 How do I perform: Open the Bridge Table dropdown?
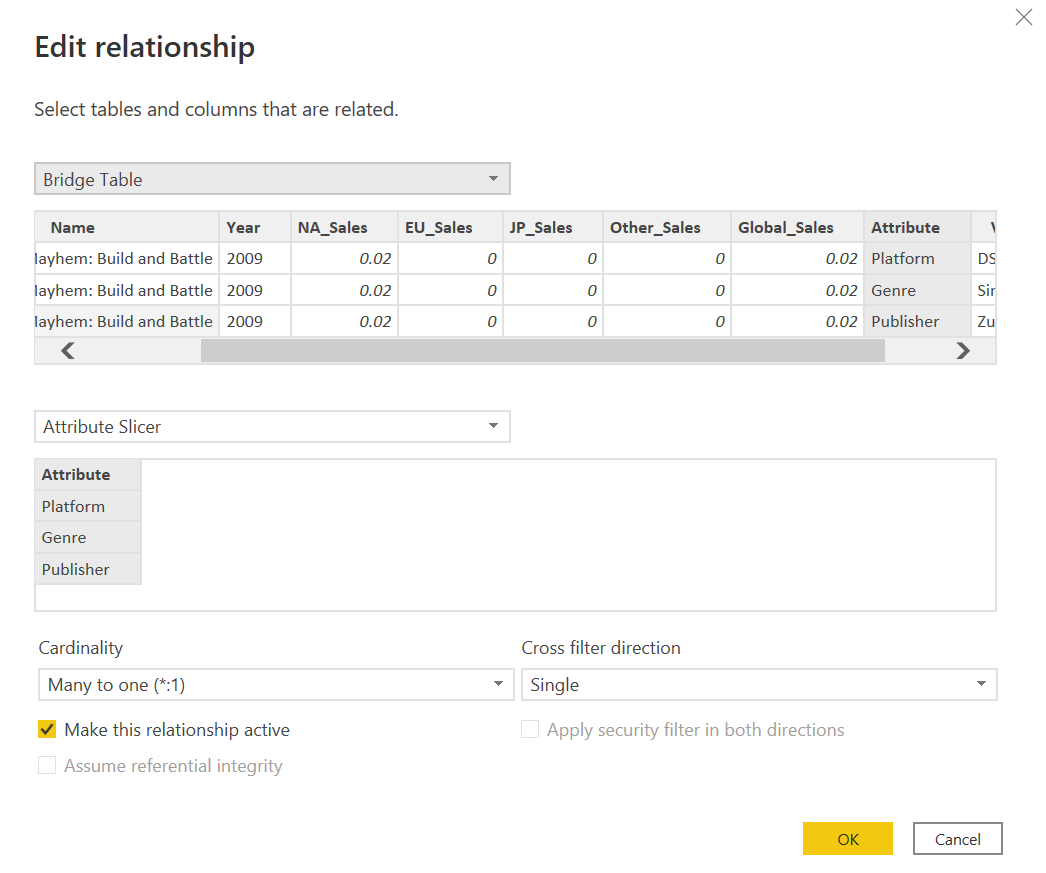pyautogui.click(x=272, y=179)
